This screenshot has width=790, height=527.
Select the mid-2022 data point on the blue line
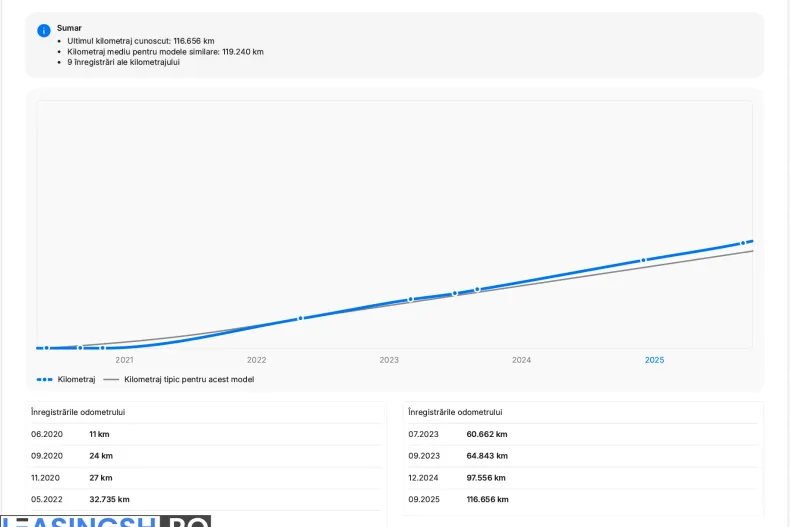(x=300, y=318)
